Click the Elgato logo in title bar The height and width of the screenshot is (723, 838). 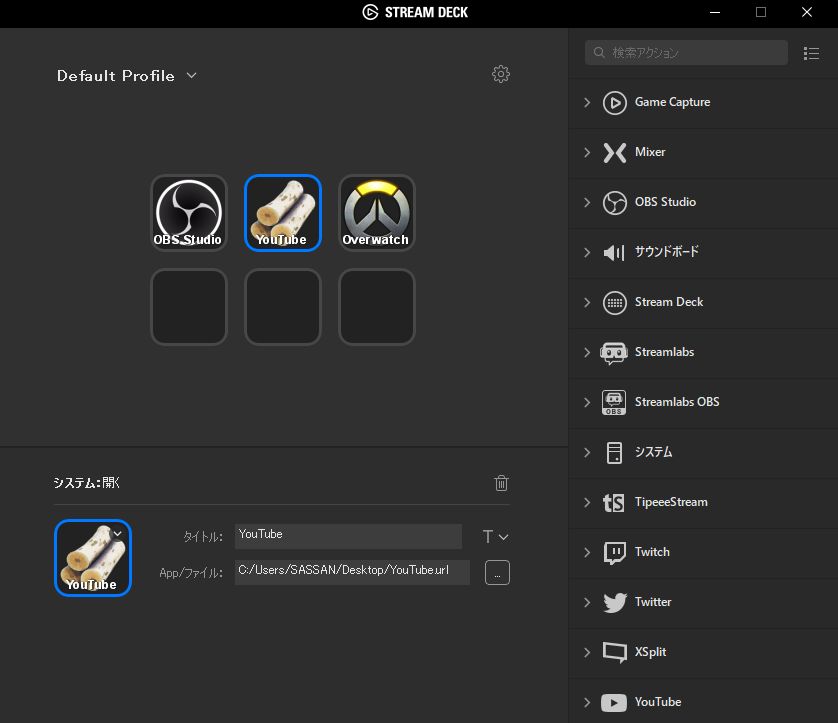click(x=370, y=12)
